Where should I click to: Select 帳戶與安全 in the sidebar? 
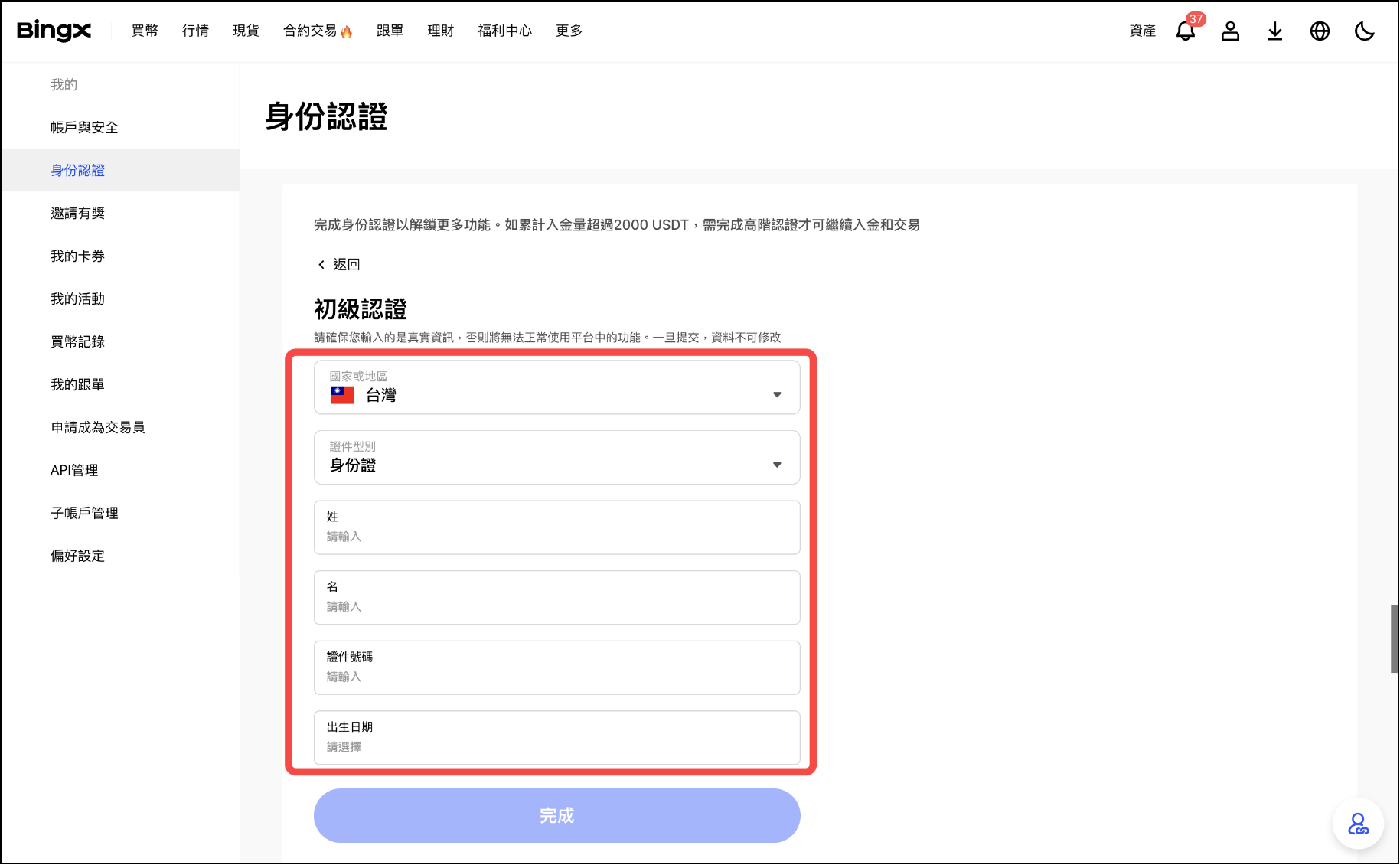(x=84, y=127)
